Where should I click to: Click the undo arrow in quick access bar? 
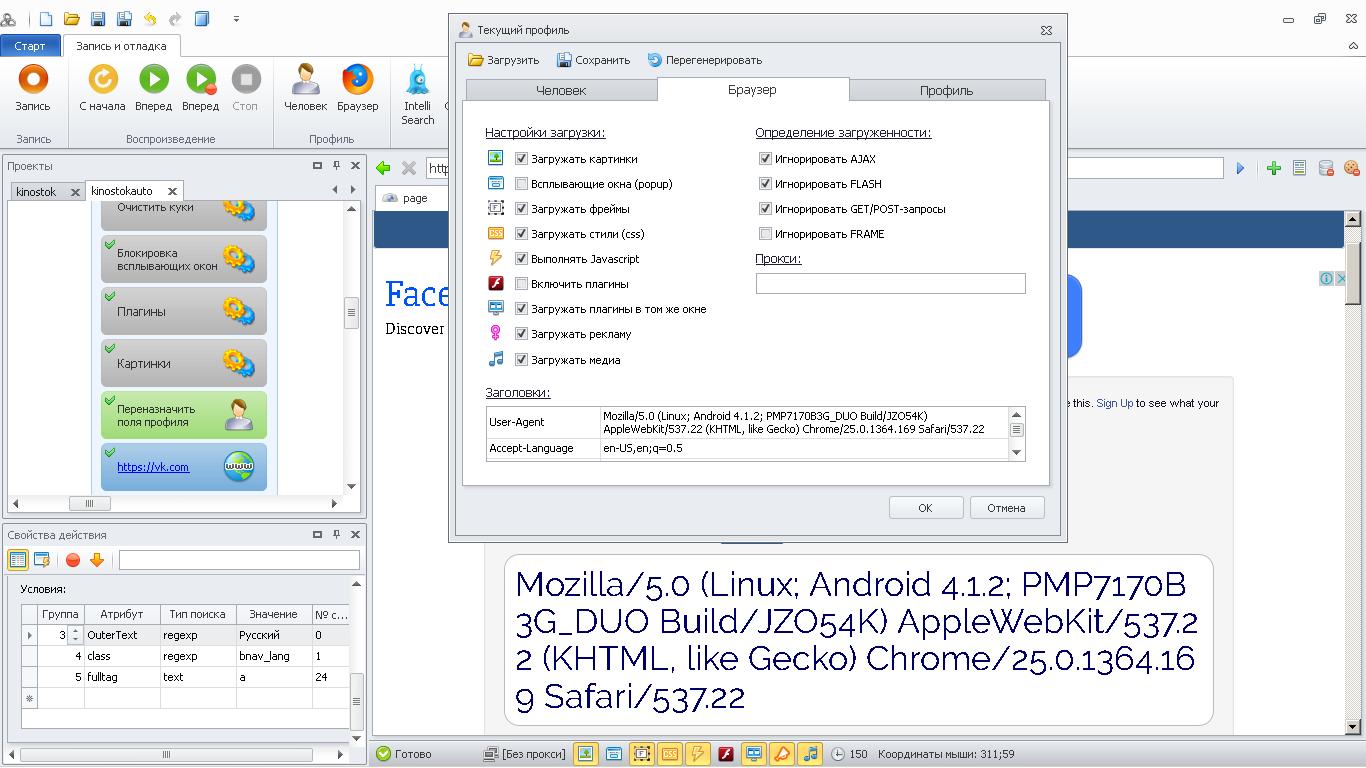point(150,18)
